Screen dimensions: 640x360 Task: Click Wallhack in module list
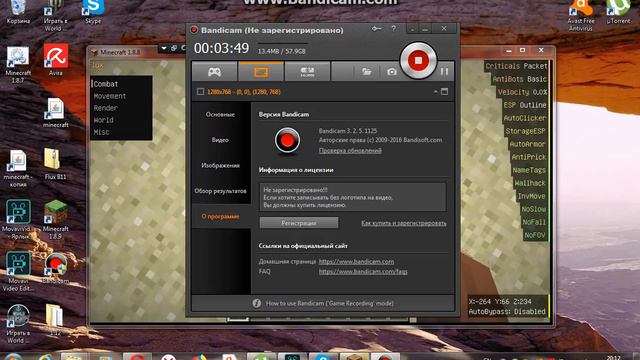tap(530, 183)
